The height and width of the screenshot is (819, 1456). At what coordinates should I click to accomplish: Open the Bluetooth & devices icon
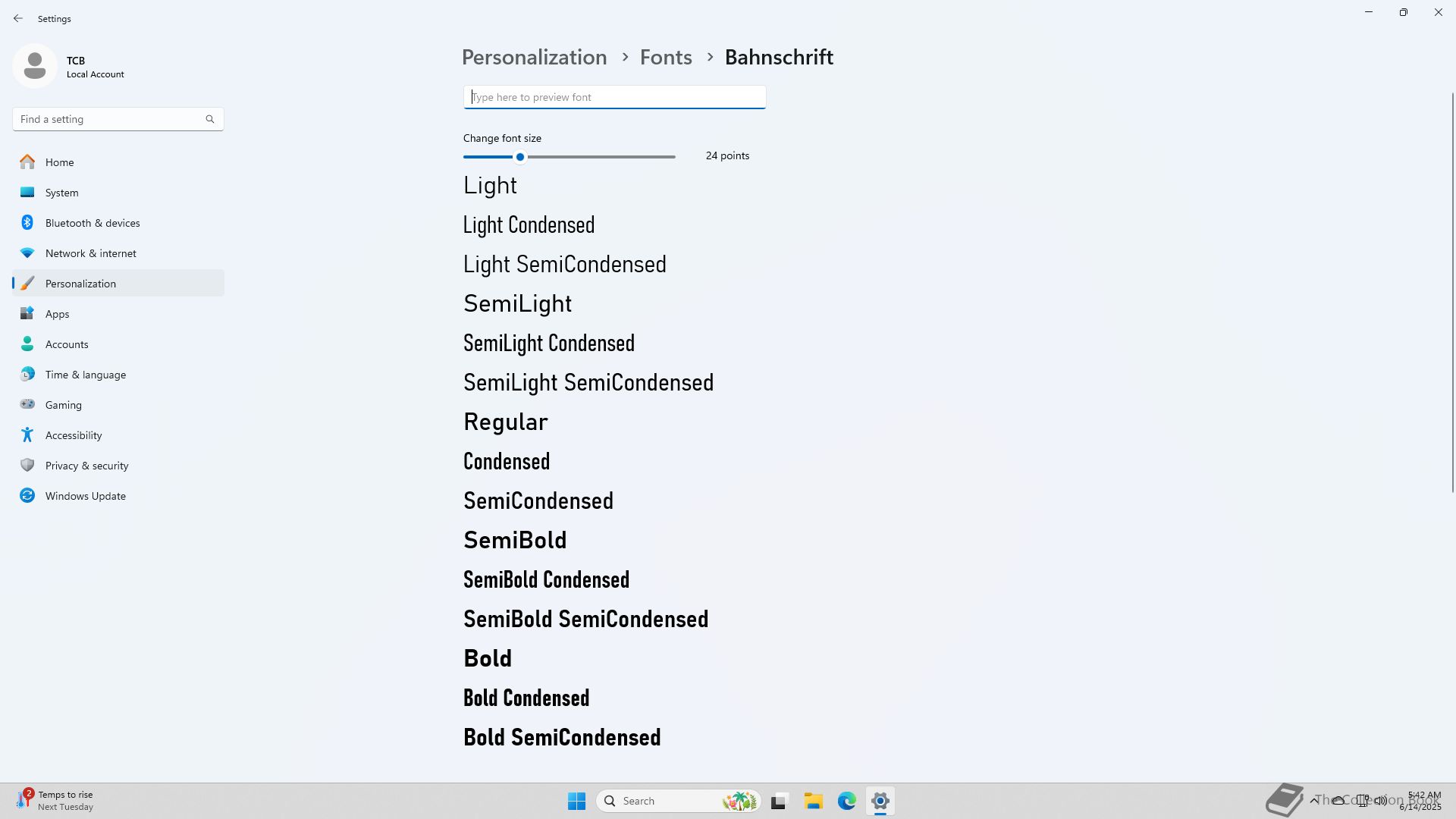coord(27,222)
